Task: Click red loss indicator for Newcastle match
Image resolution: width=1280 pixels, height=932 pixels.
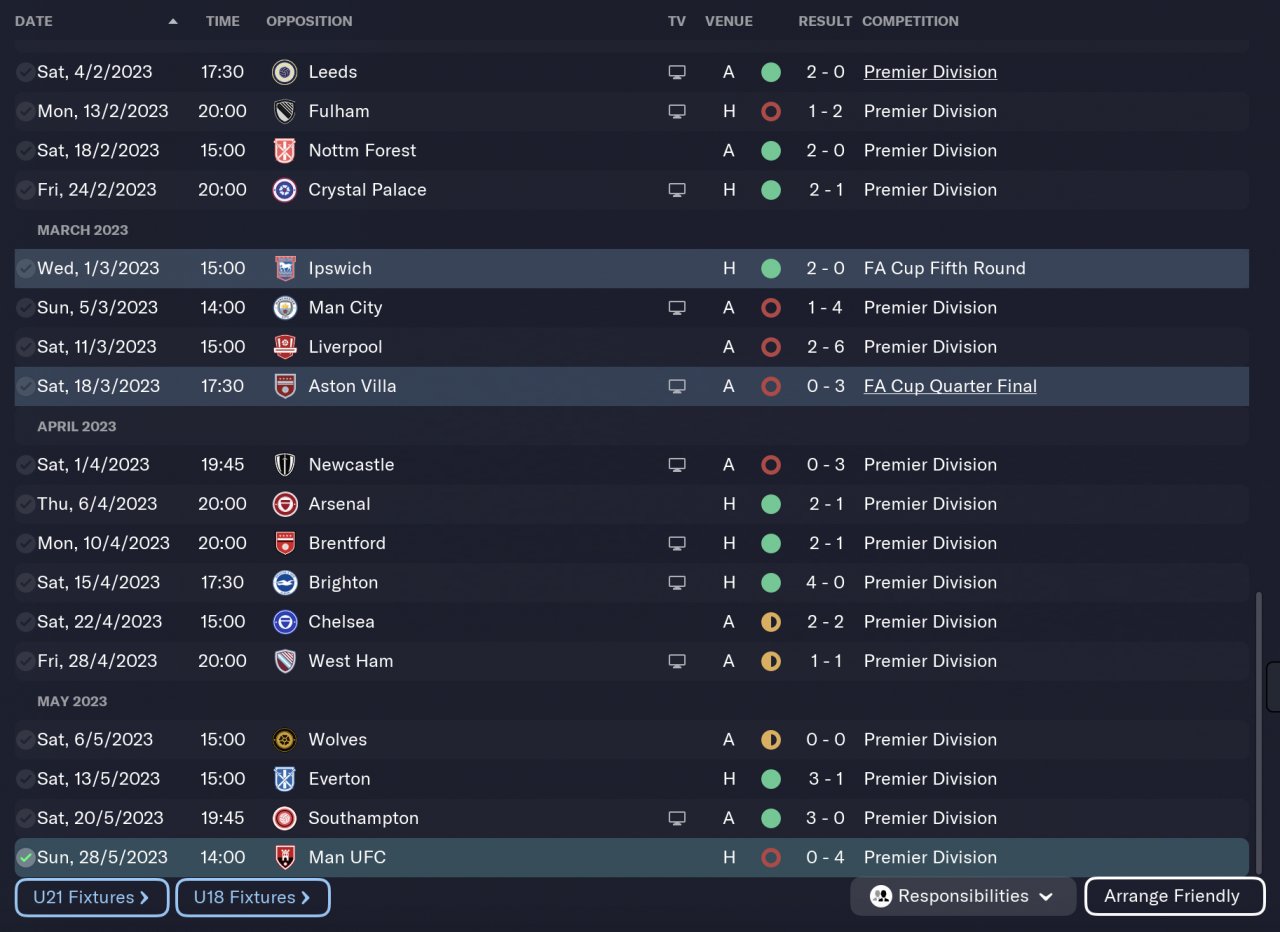Action: pos(770,465)
